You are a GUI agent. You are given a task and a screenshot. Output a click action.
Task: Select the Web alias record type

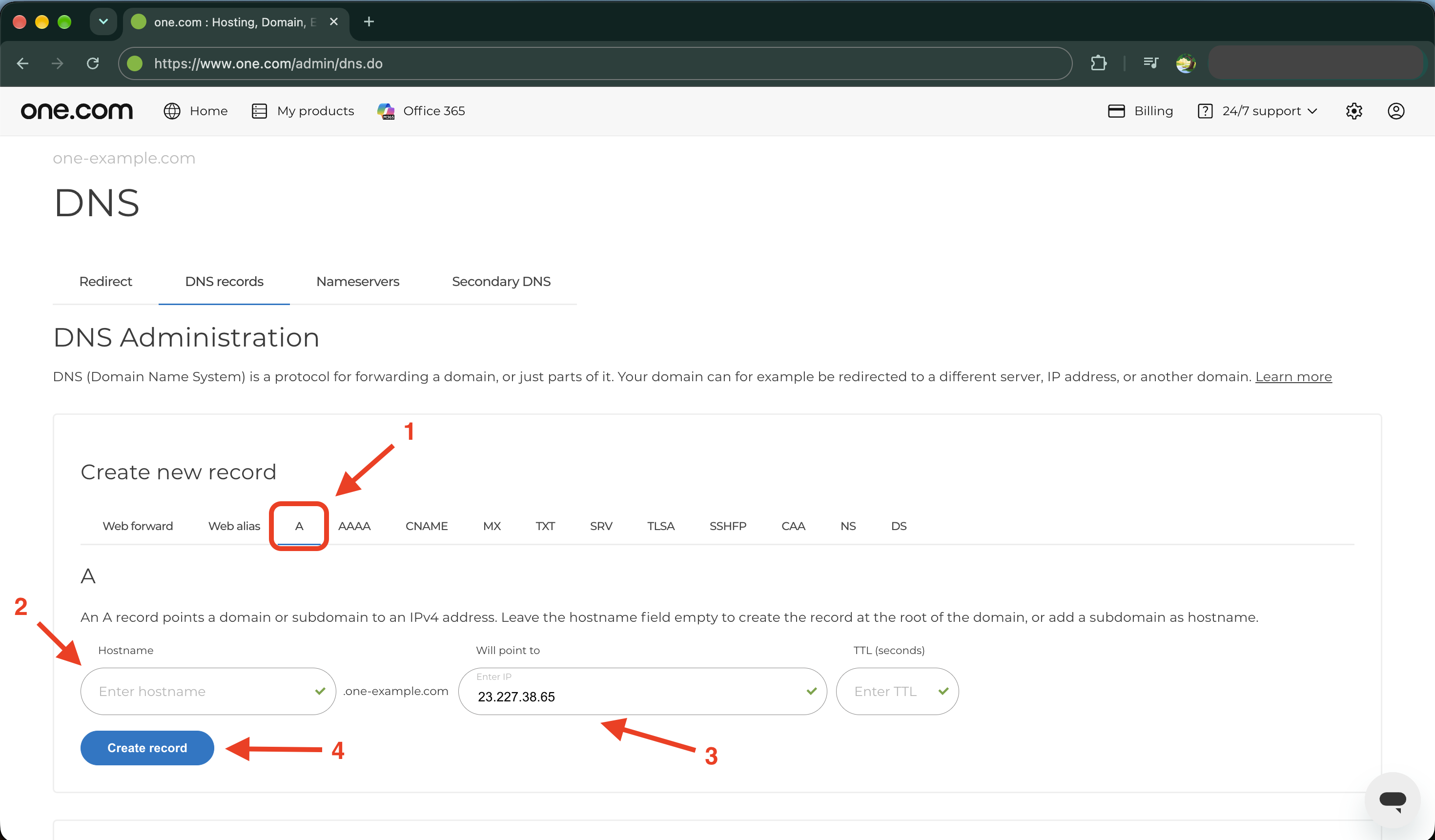point(234,526)
